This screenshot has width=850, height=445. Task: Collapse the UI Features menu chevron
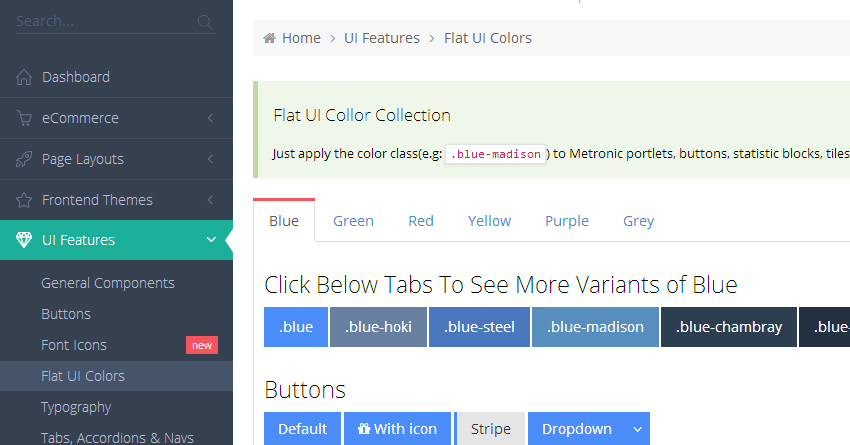210,240
